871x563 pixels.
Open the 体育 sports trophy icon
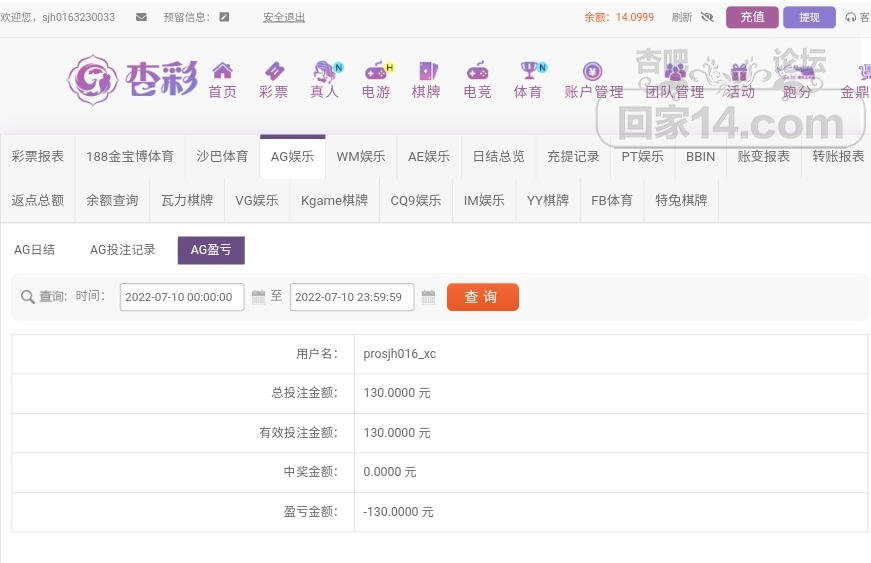(x=528, y=71)
